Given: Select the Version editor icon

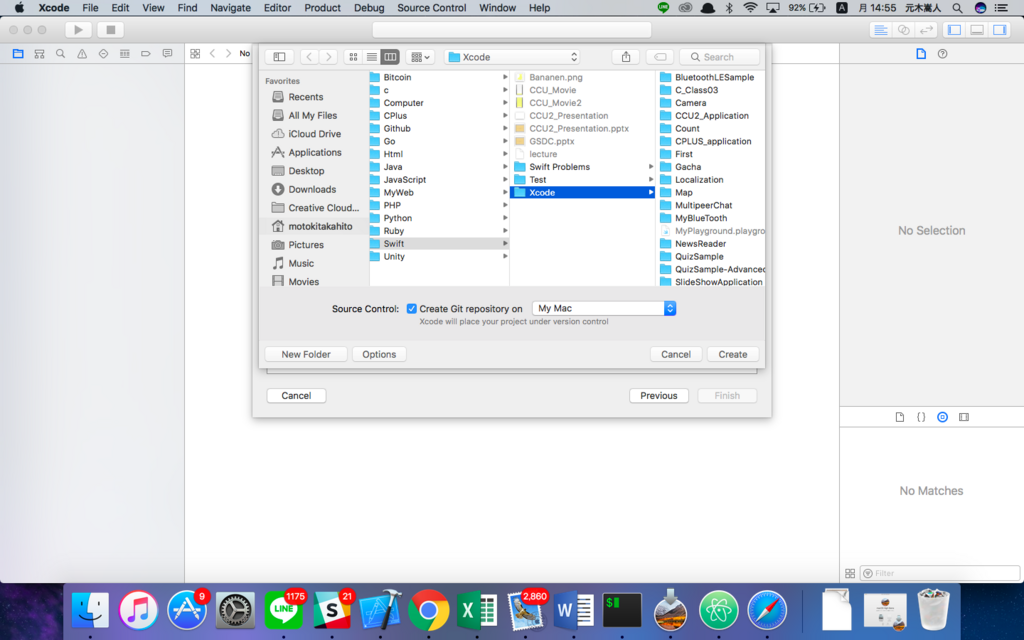Looking at the screenshot, I should click(926, 30).
